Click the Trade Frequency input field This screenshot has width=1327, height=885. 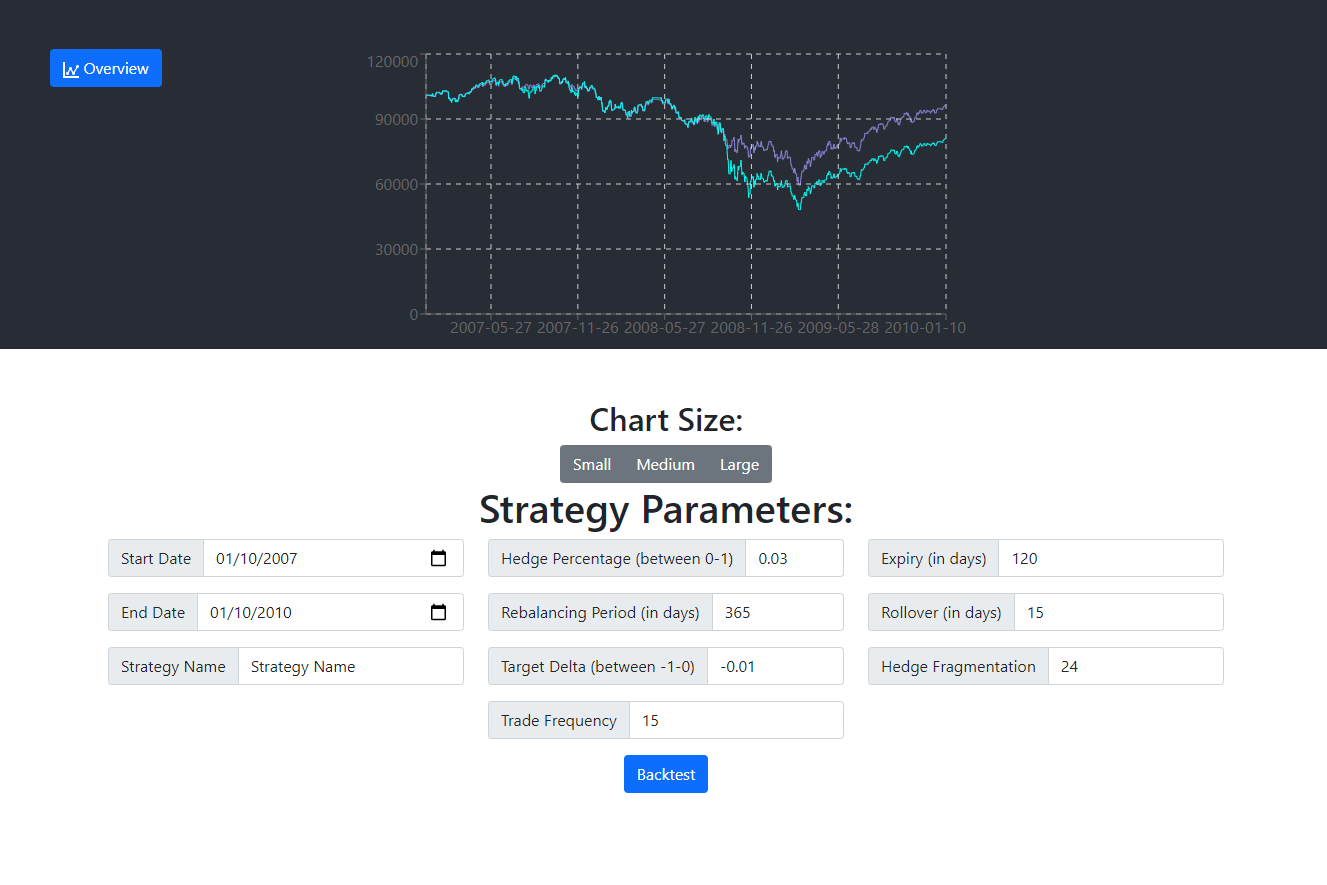(x=736, y=720)
